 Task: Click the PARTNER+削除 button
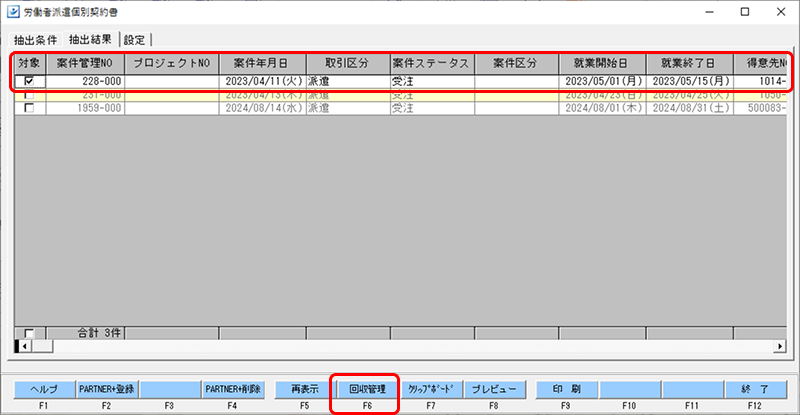(x=233, y=389)
